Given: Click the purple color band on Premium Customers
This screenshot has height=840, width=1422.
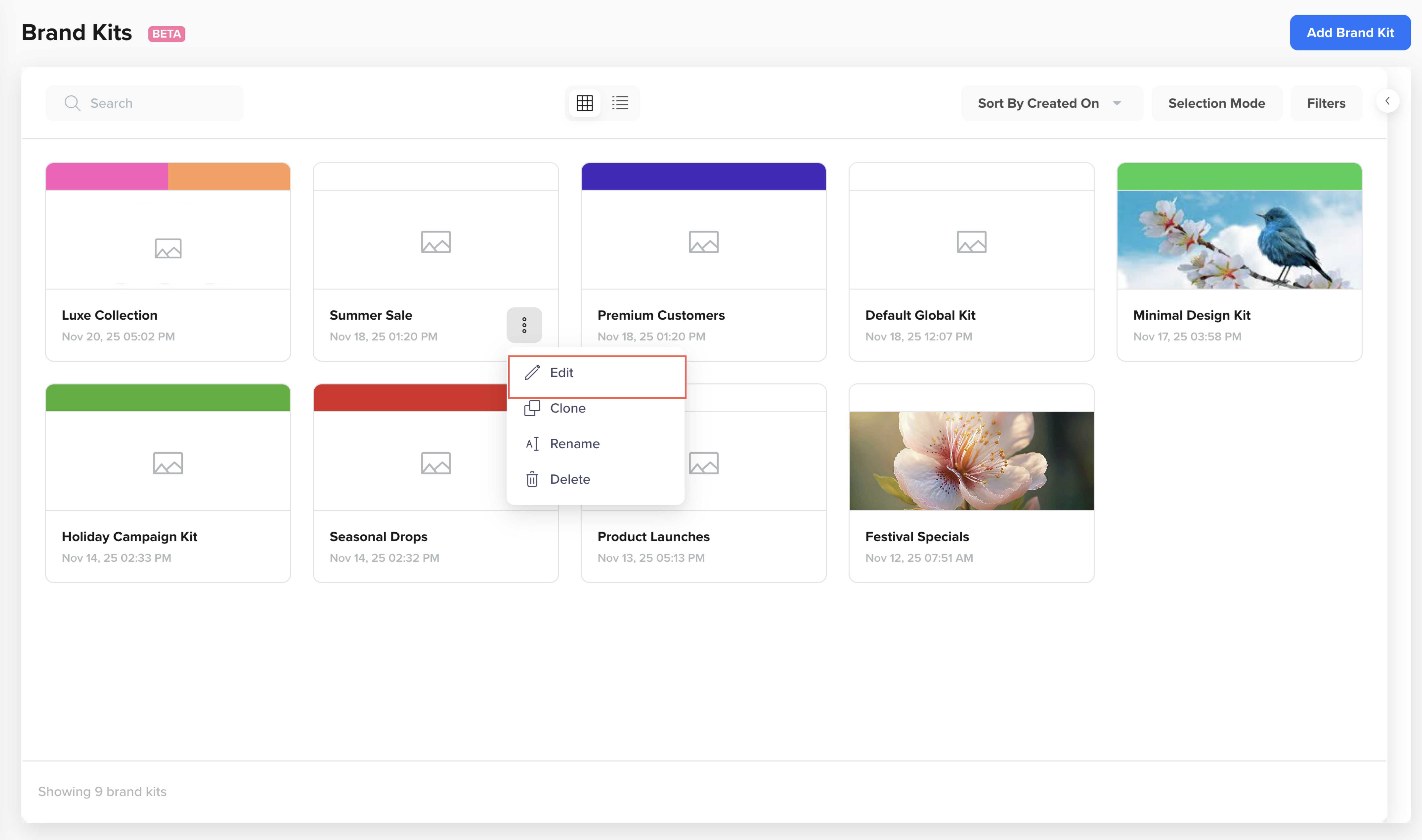Looking at the screenshot, I should click(x=704, y=177).
